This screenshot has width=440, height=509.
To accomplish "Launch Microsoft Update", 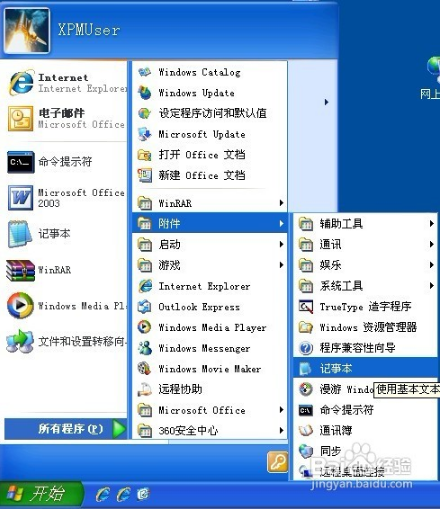I will (x=209, y=134).
